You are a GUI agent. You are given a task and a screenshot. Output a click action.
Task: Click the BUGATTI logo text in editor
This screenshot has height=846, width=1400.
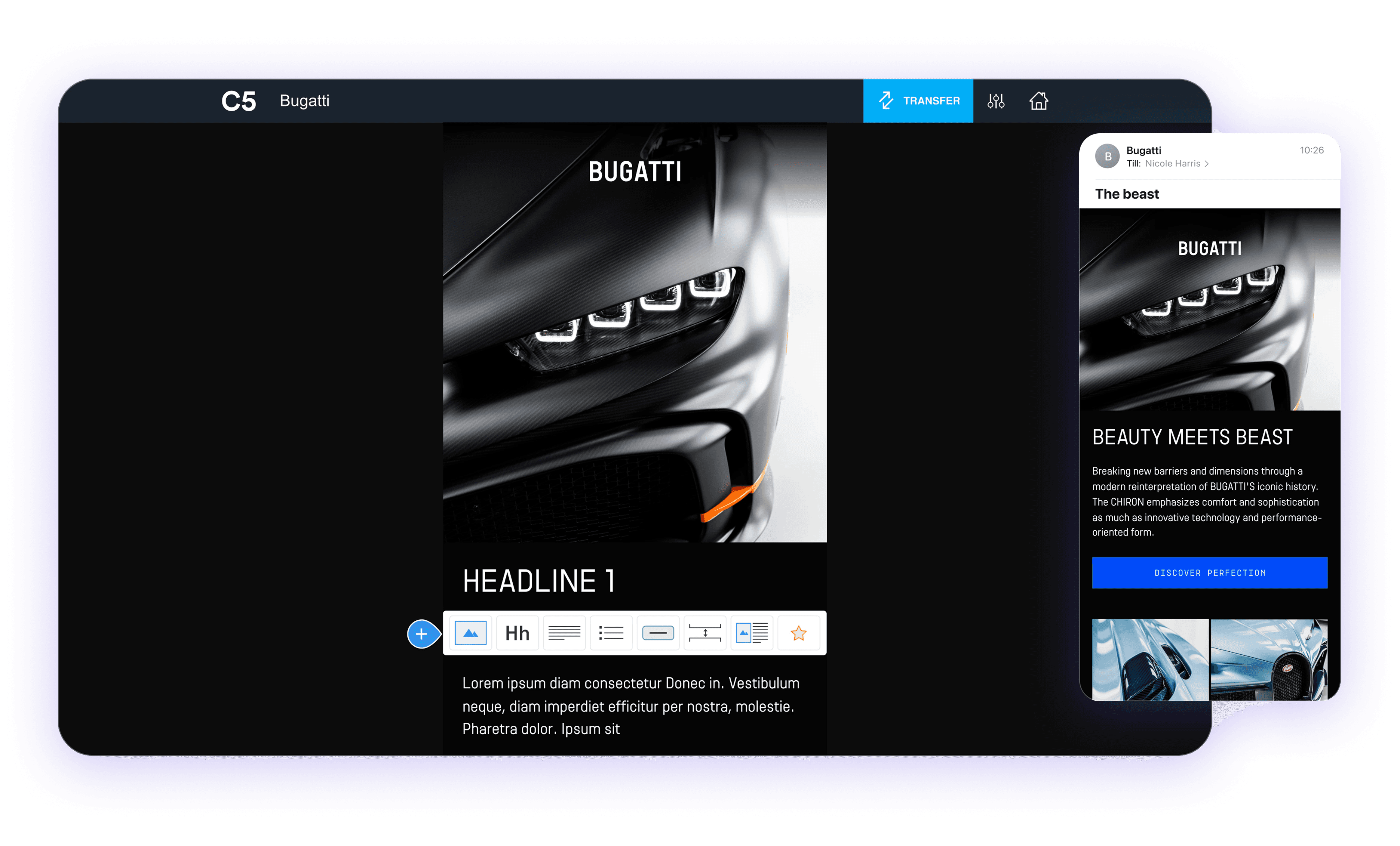pos(635,172)
